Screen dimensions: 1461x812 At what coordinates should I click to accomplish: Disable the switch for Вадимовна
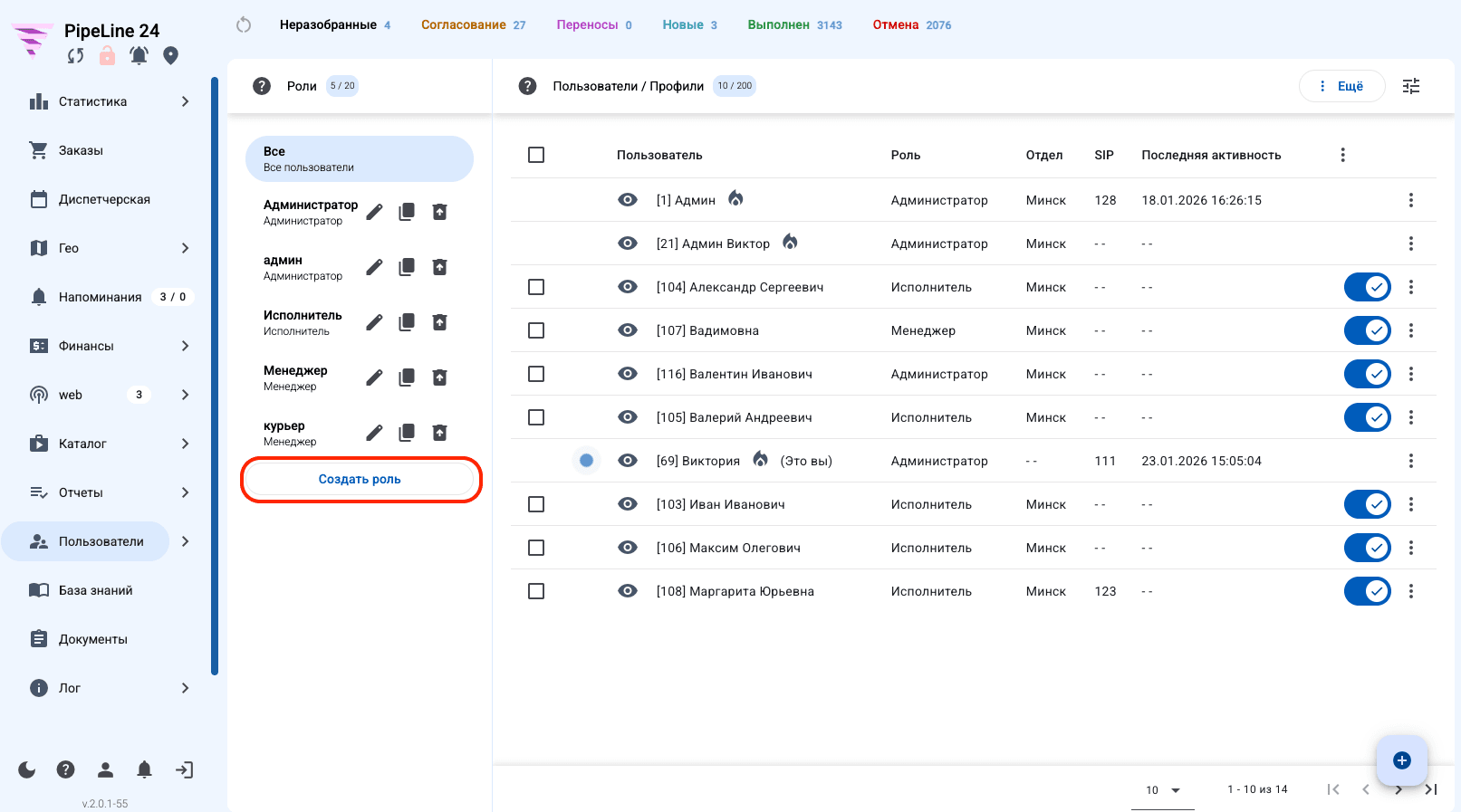tap(1368, 330)
